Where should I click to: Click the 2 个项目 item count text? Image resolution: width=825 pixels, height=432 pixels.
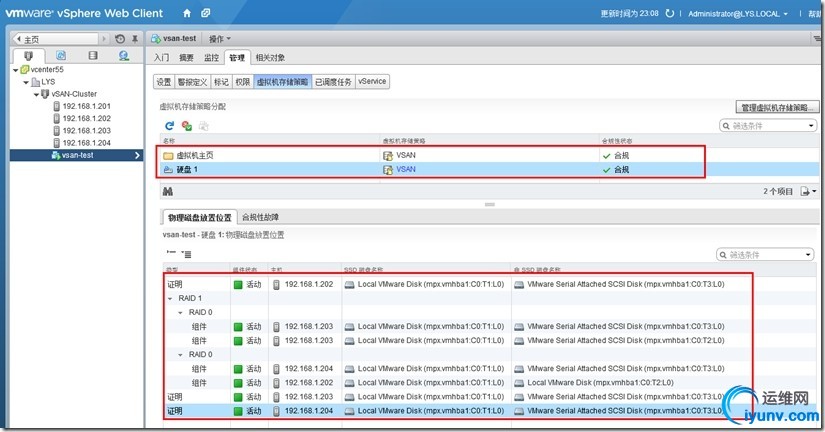coord(778,192)
